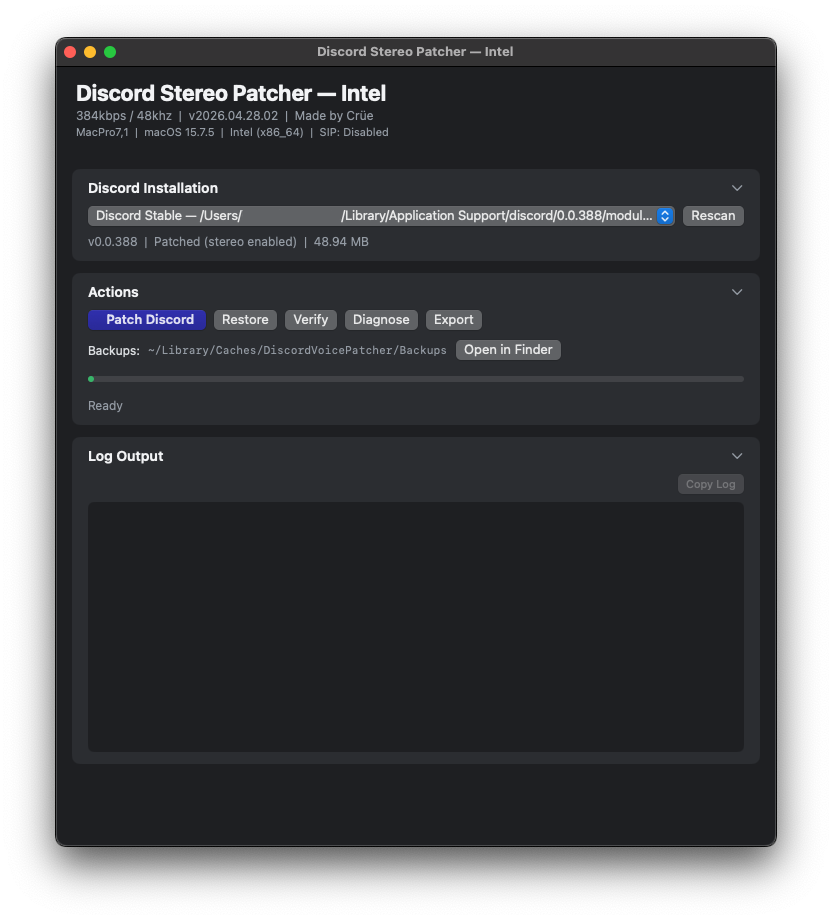832x920 pixels.
Task: Restore Discord from backup
Action: pyautogui.click(x=245, y=320)
